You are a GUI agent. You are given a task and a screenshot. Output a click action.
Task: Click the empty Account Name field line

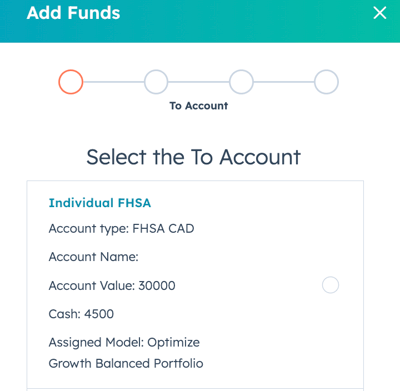click(93, 257)
